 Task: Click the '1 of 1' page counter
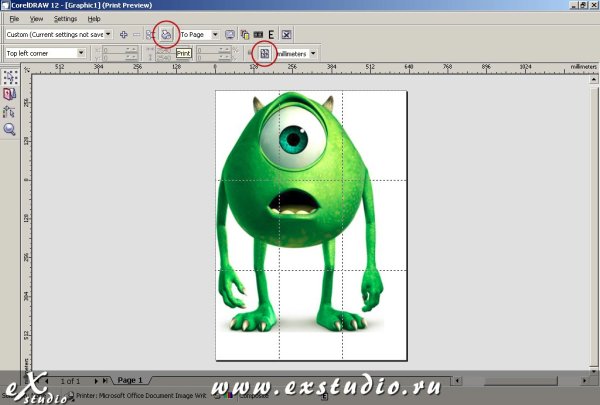click(x=70, y=381)
